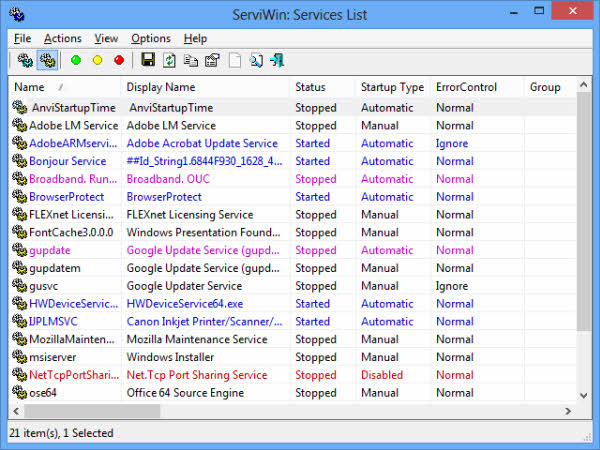This screenshot has height=450, width=600.
Task: Click the green start service icon
Action: pyautogui.click(x=76, y=61)
